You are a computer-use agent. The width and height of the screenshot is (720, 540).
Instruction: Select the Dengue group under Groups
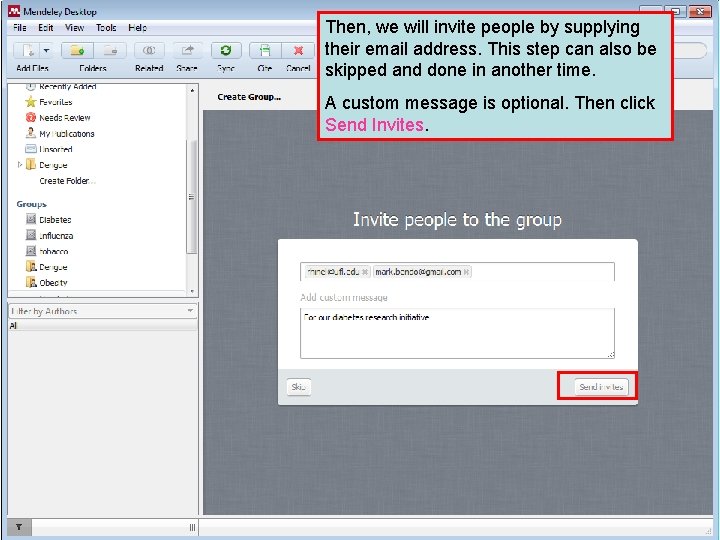click(x=53, y=267)
